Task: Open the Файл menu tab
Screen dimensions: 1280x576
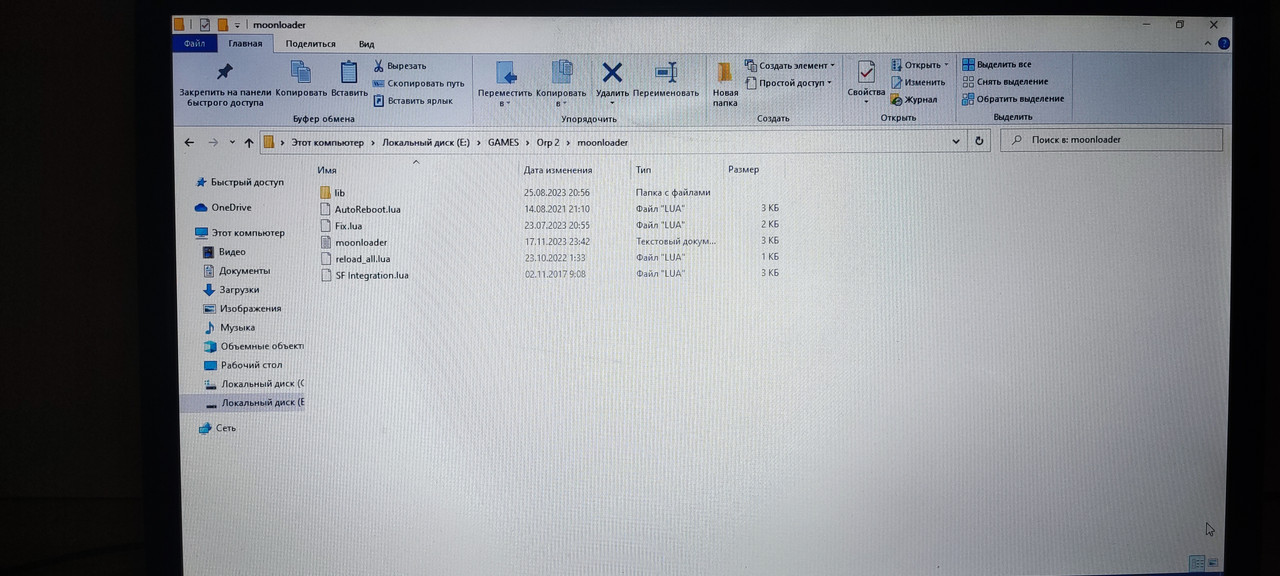Action: (194, 44)
